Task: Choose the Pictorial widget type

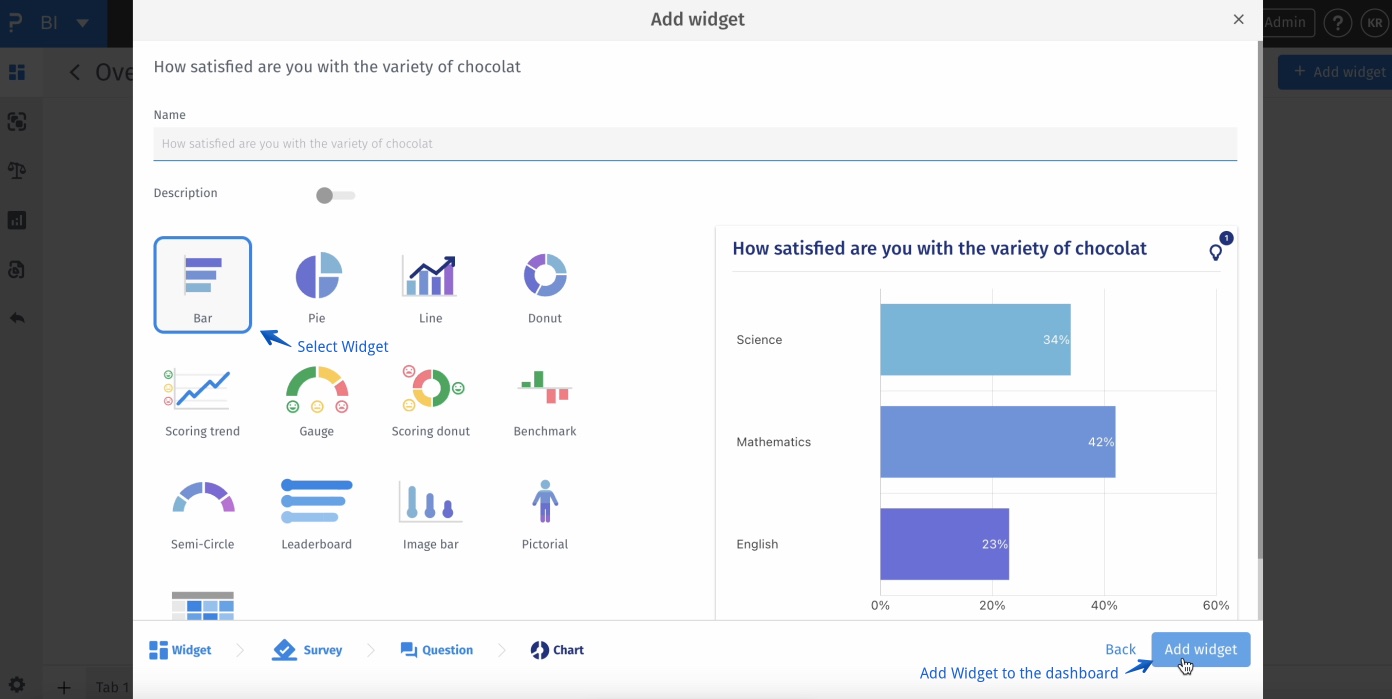Action: pos(544,511)
